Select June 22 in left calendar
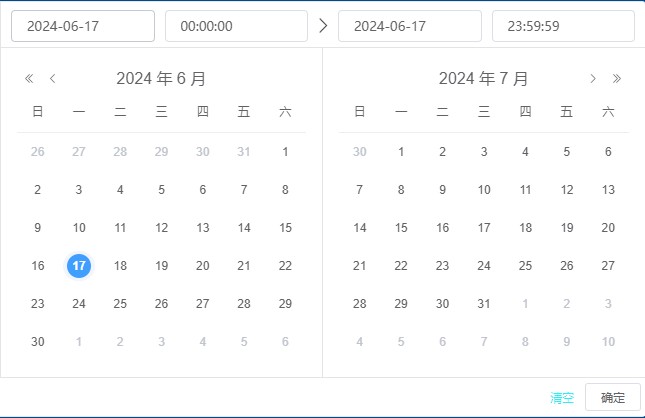 coord(285,266)
